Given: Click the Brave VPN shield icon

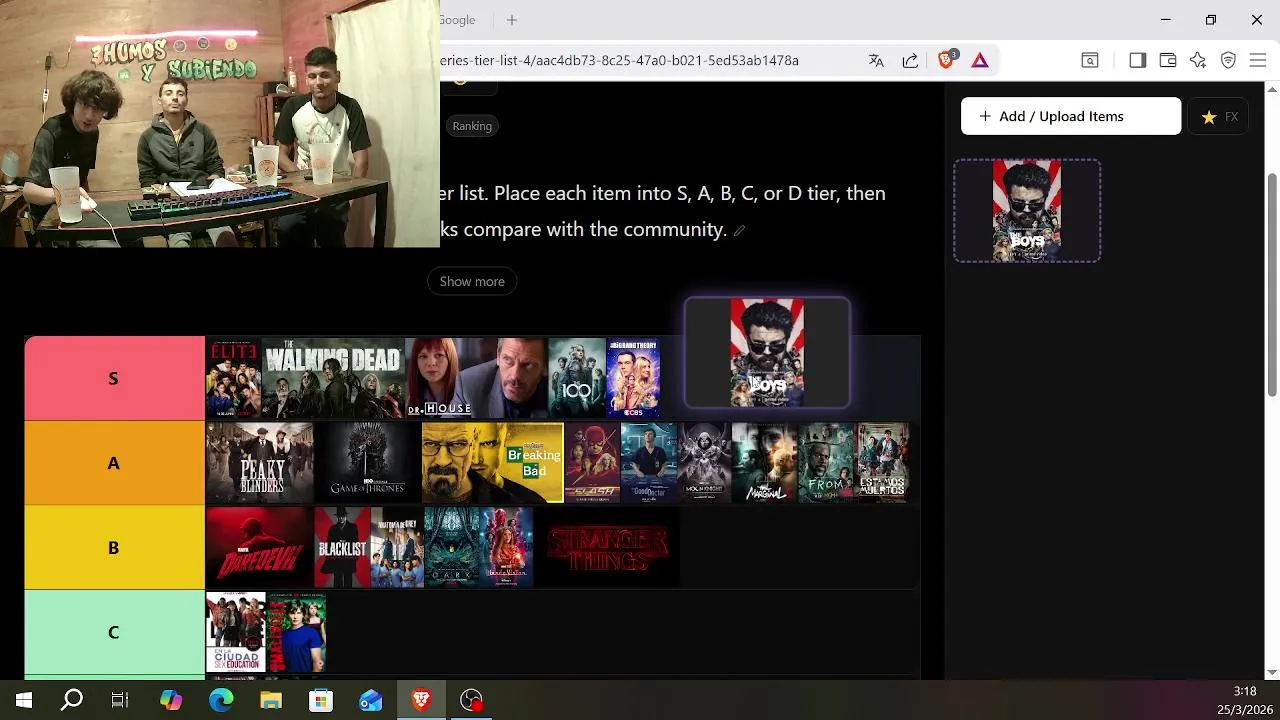Looking at the screenshot, I should pyautogui.click(x=1228, y=60).
